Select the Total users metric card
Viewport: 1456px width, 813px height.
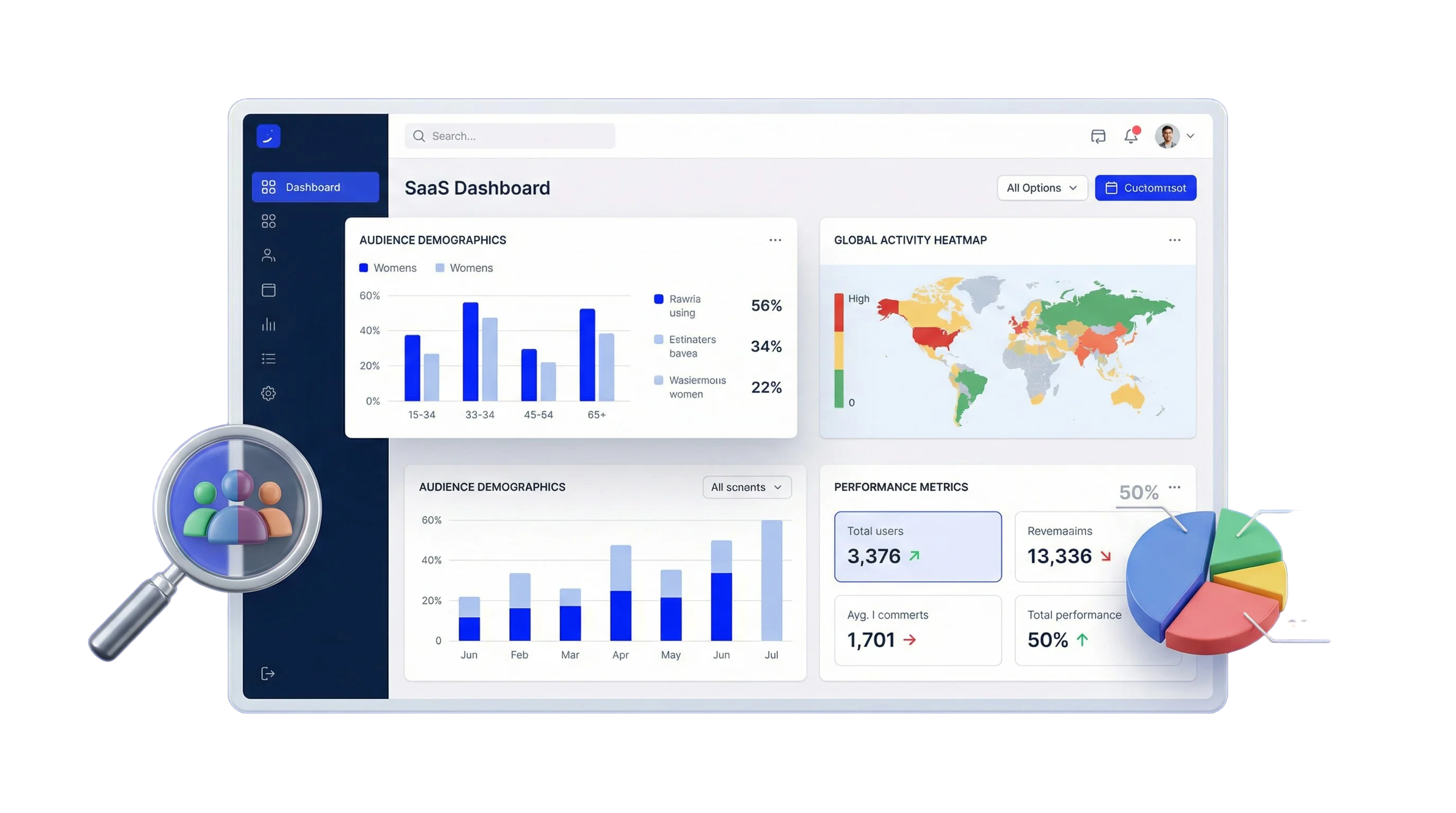(x=917, y=546)
